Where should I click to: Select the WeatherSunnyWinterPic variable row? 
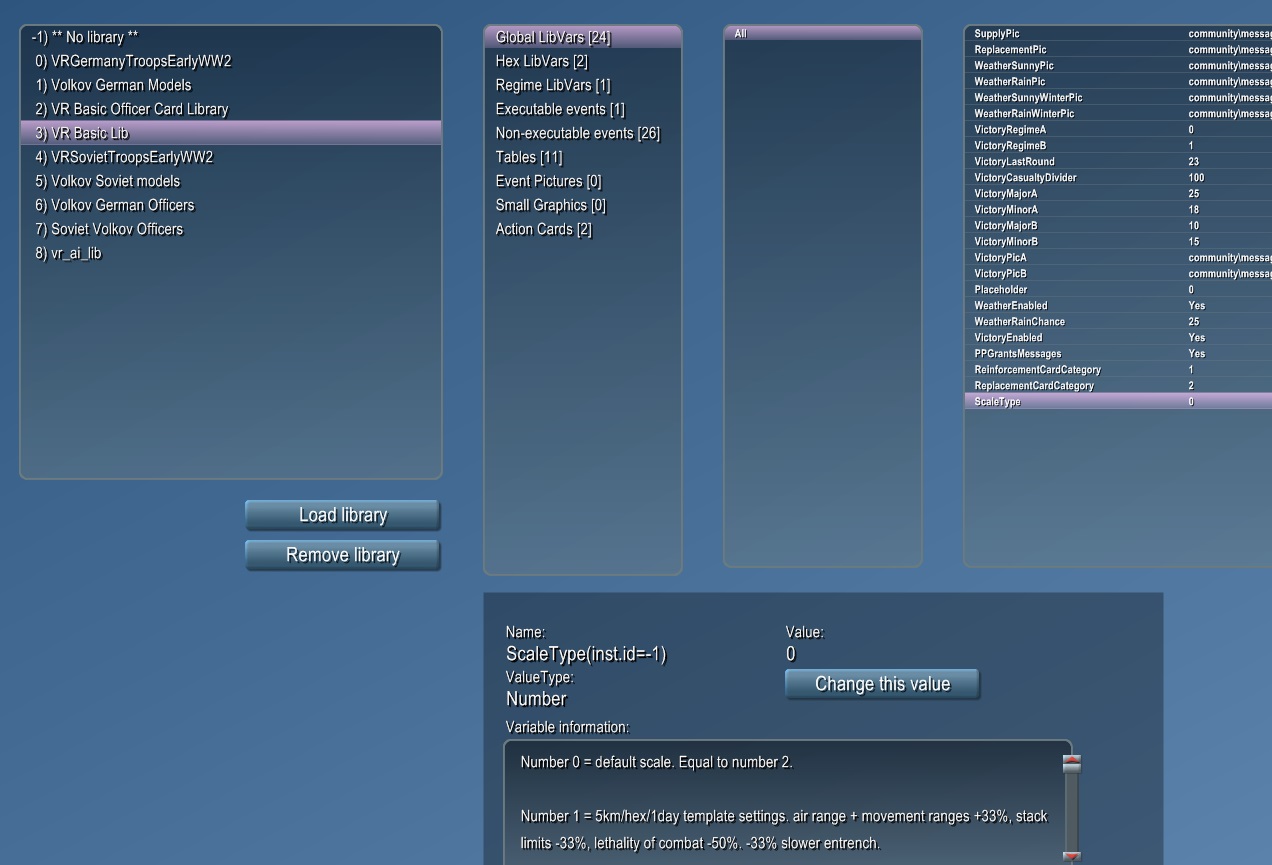tap(1119, 98)
